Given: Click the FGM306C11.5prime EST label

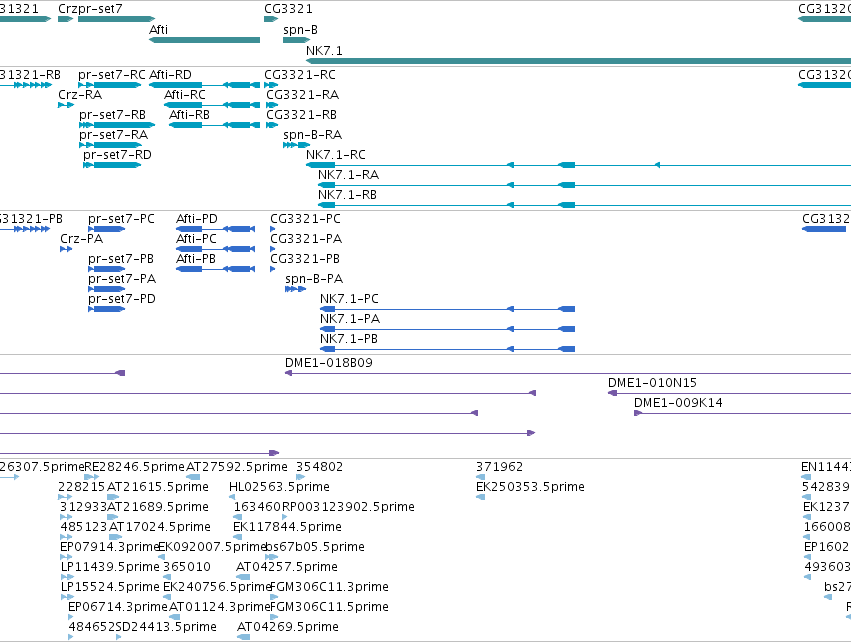Looking at the screenshot, I should coord(329,607).
